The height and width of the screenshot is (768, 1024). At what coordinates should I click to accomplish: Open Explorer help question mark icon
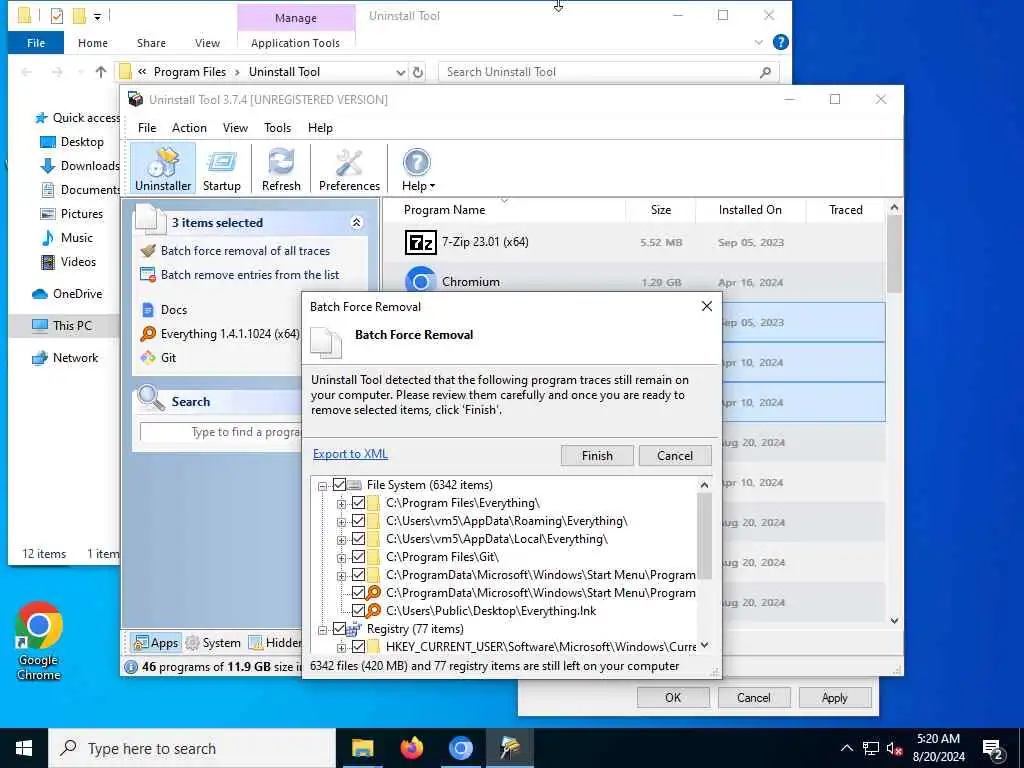[780, 42]
